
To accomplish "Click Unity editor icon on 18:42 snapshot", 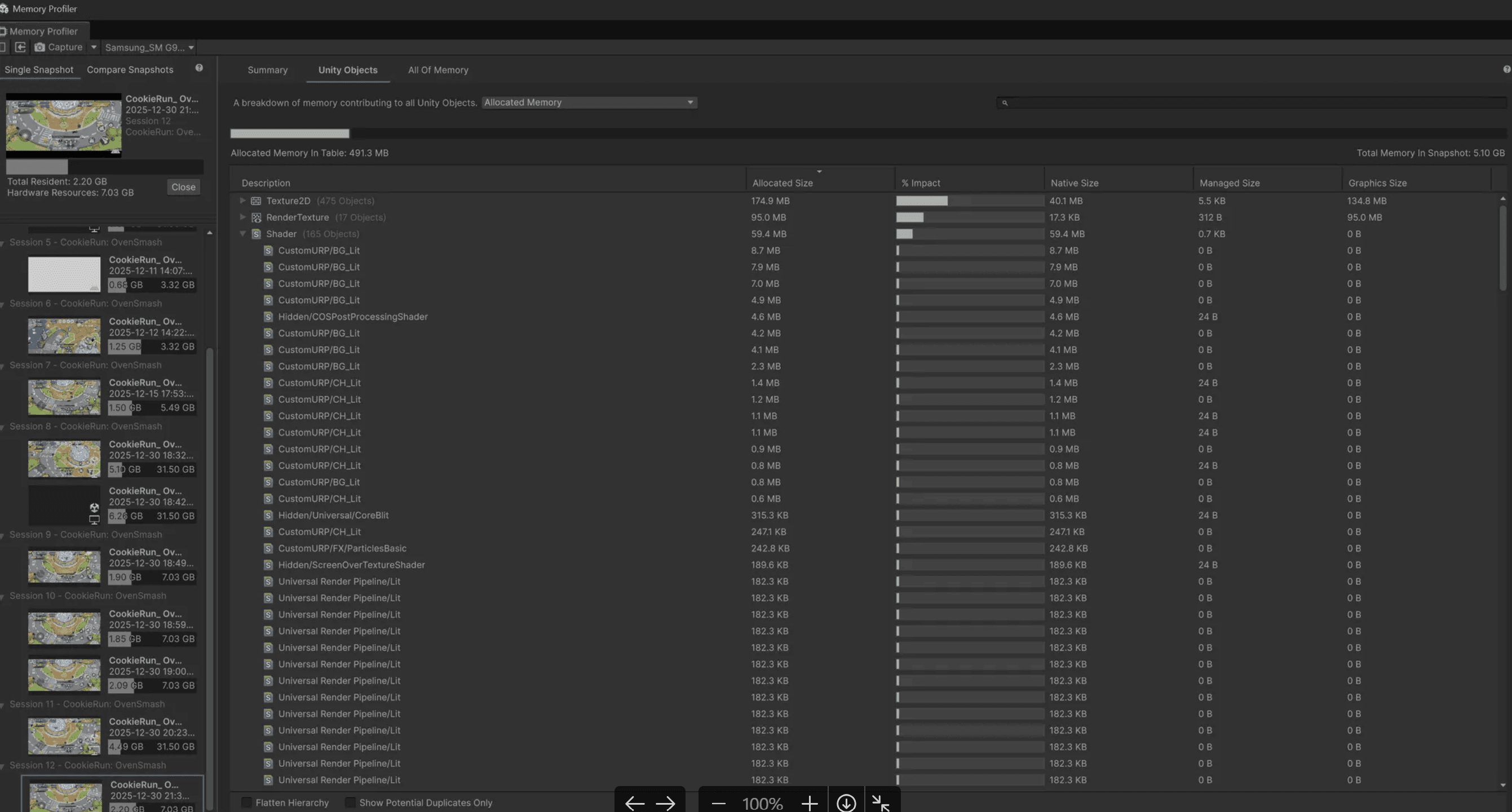I will (x=94, y=508).
